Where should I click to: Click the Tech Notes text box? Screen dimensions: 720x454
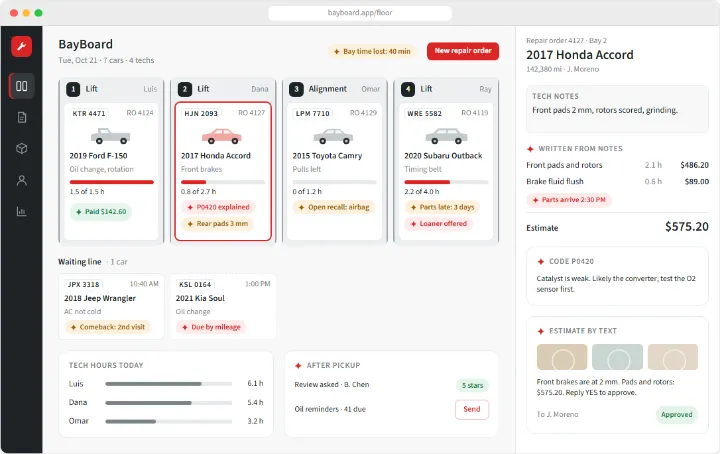pos(618,109)
